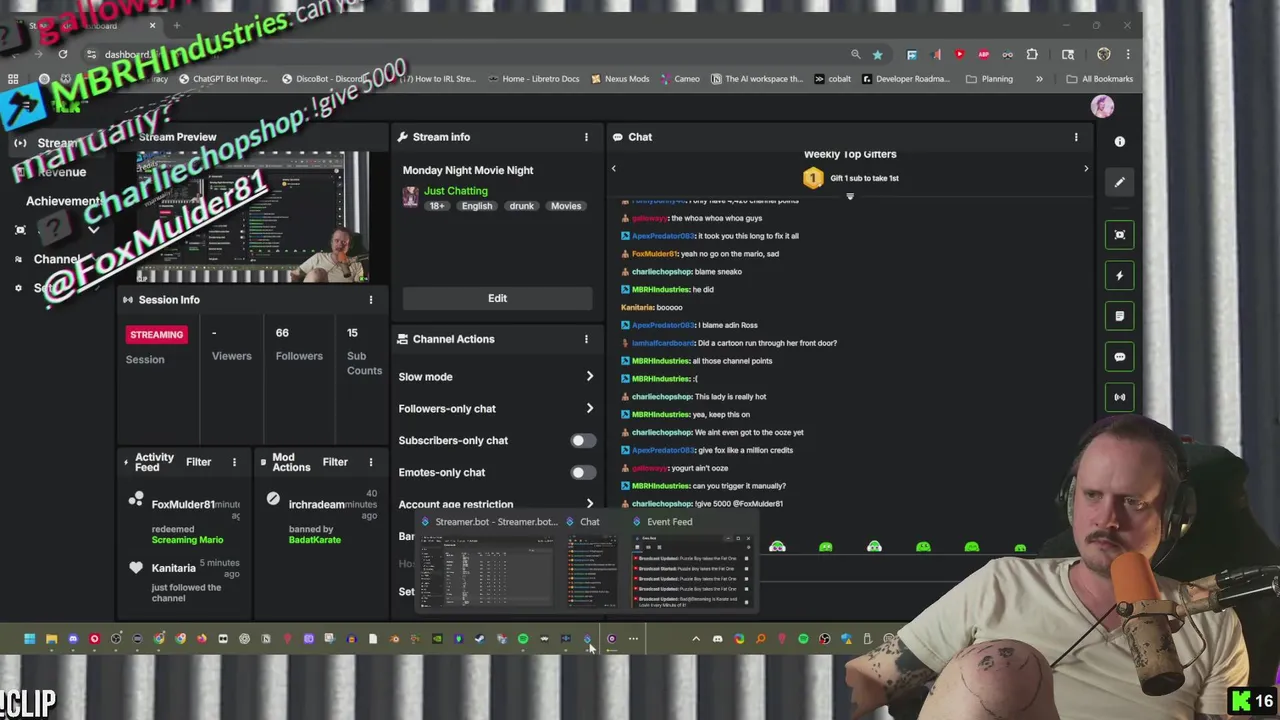Open Activity Feed three-dot menu
This screenshot has width=1280, height=720.
click(235, 462)
